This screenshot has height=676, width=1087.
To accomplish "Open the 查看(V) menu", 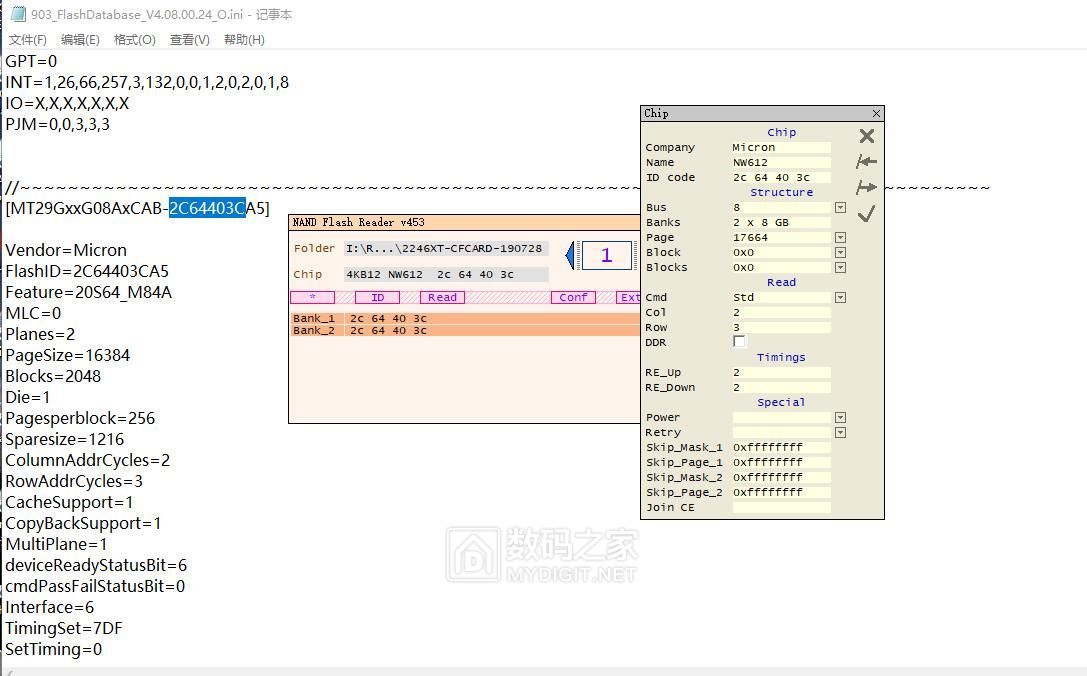I will (190, 40).
